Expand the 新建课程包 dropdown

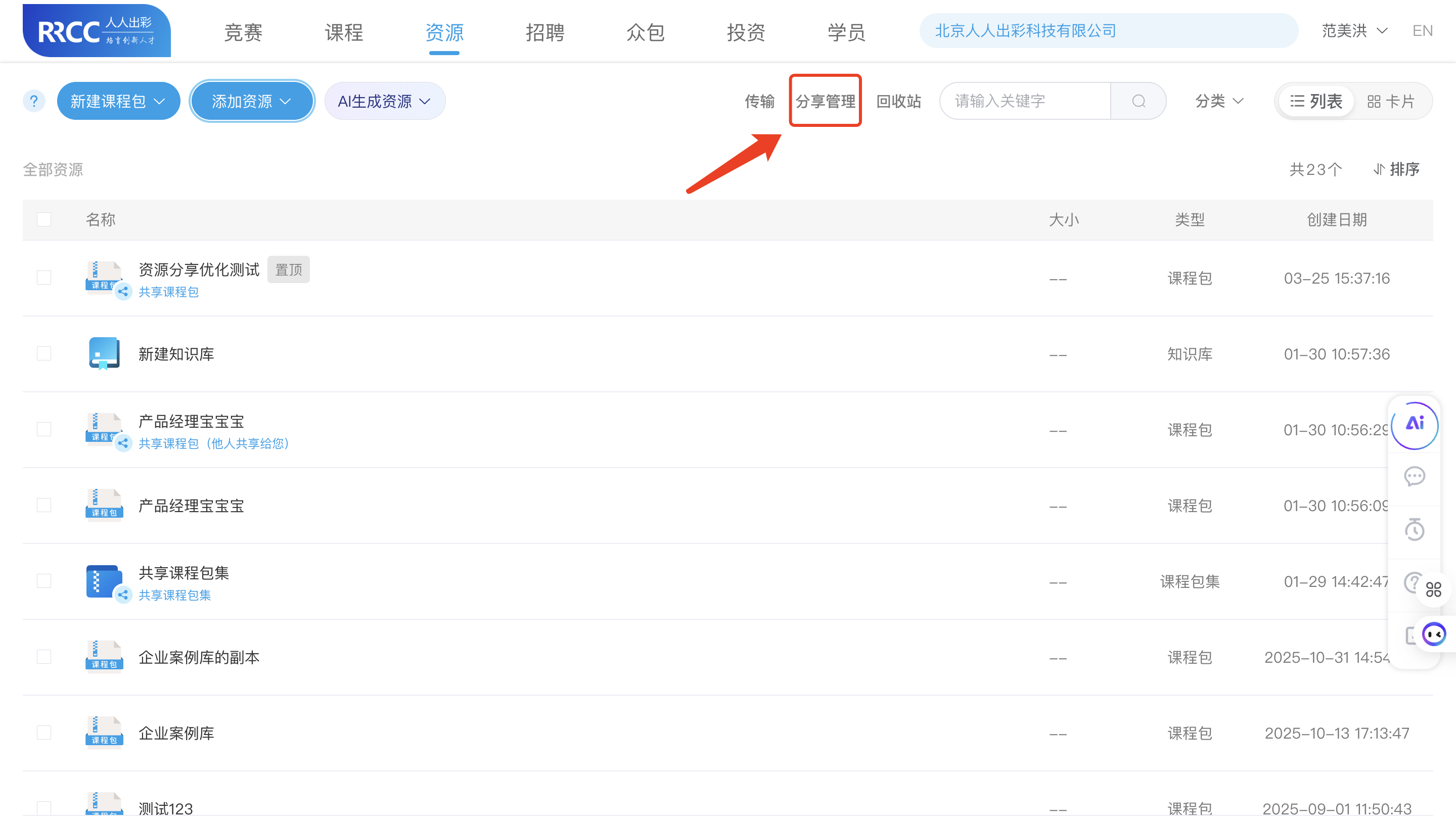click(118, 101)
